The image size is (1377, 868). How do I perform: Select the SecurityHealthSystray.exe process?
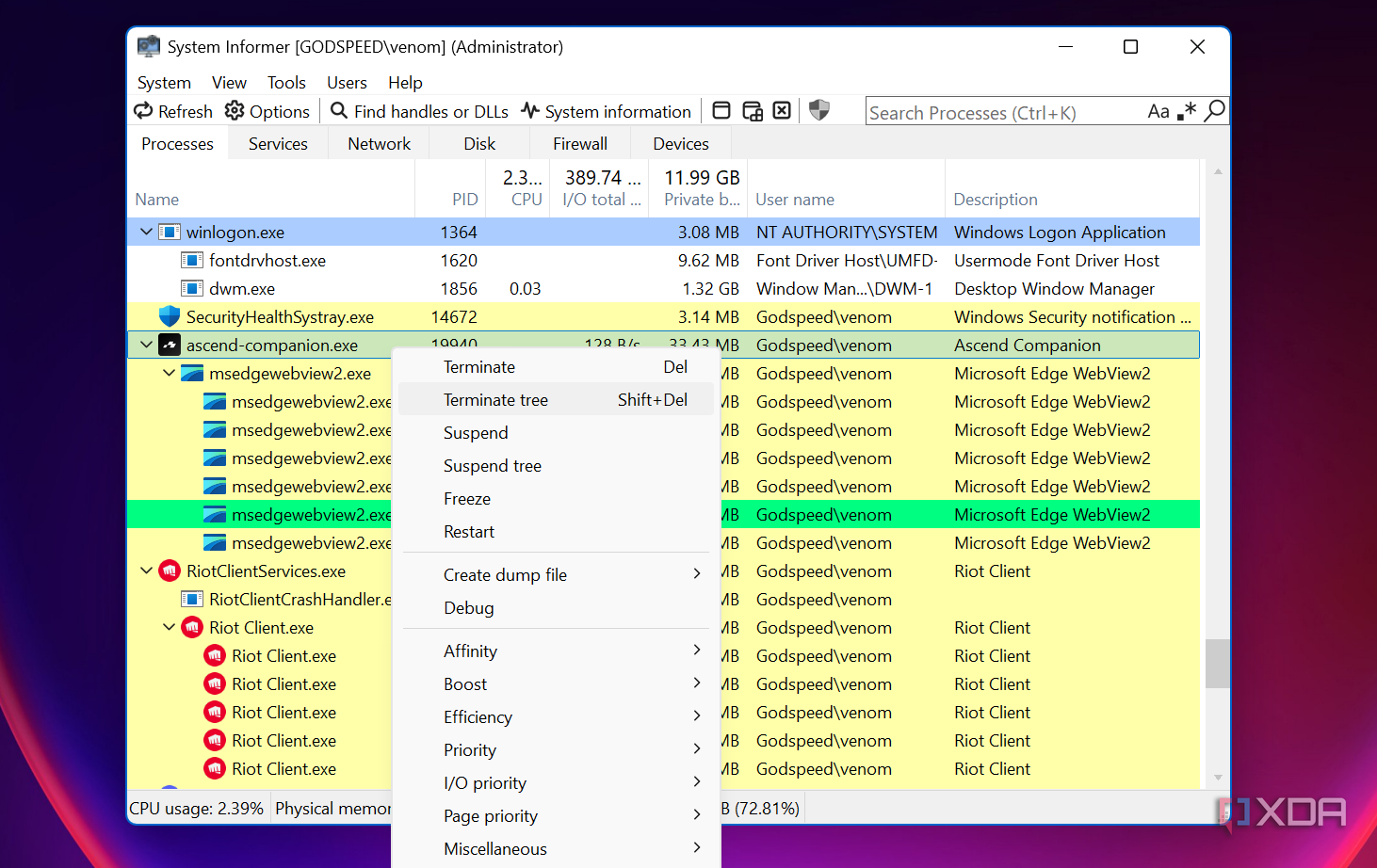664,316
